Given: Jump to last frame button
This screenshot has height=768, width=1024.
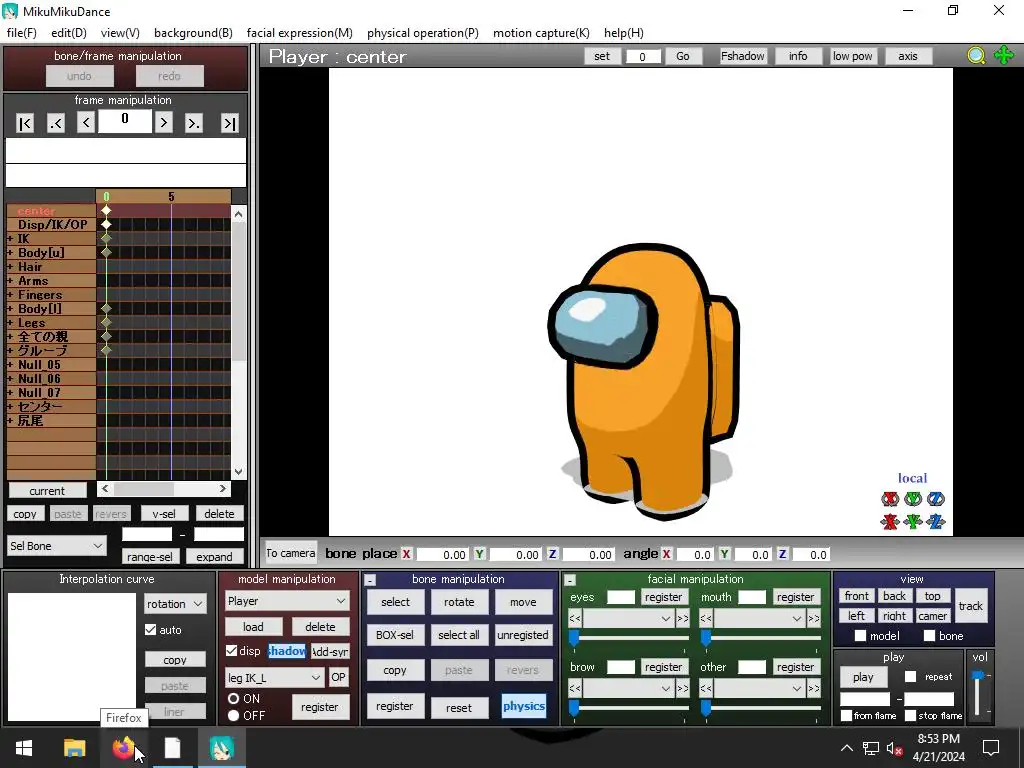Looking at the screenshot, I should (229, 123).
